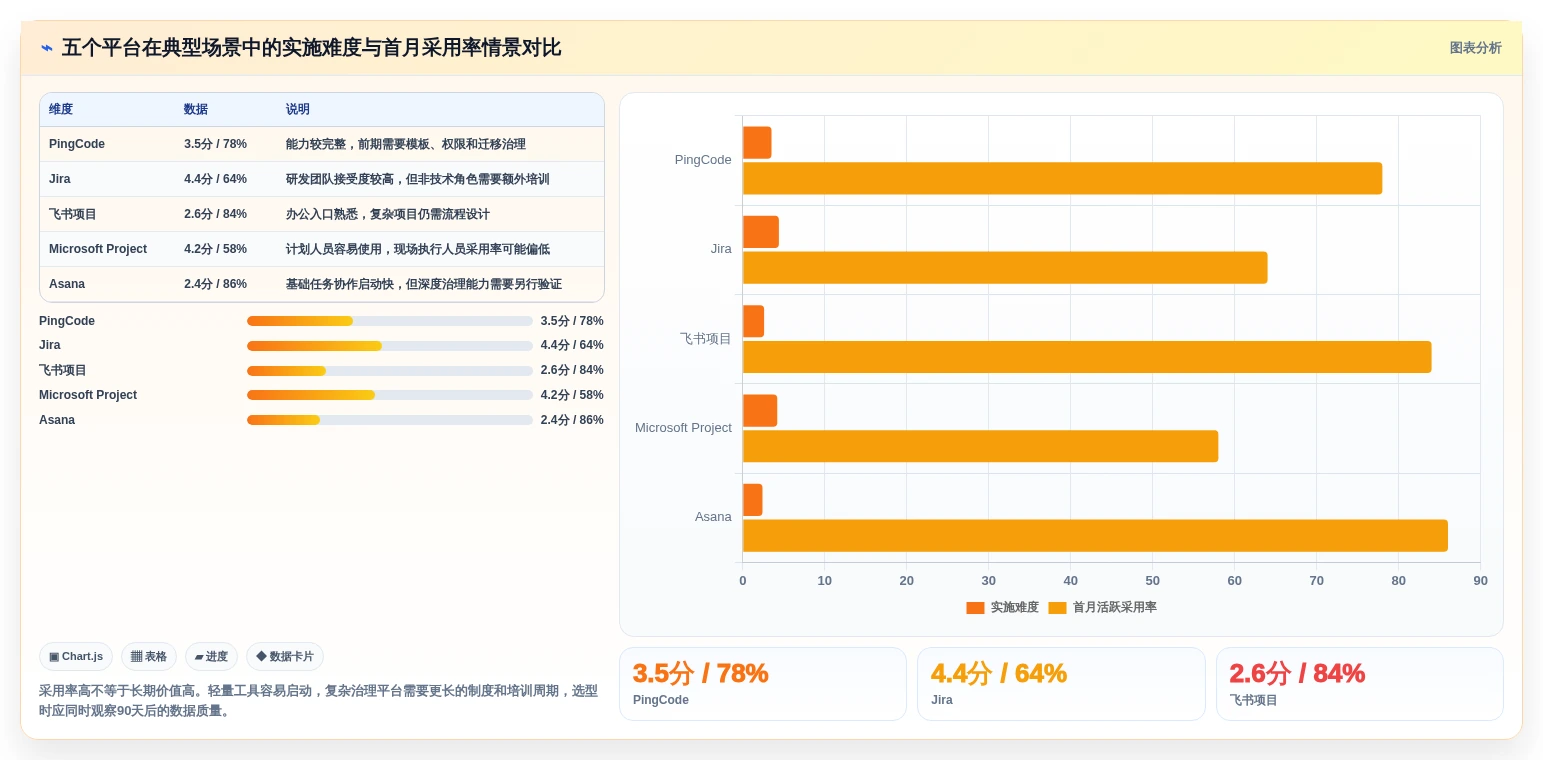
Task: Click Jira 实施难度 chart bar
Action: pos(761,232)
